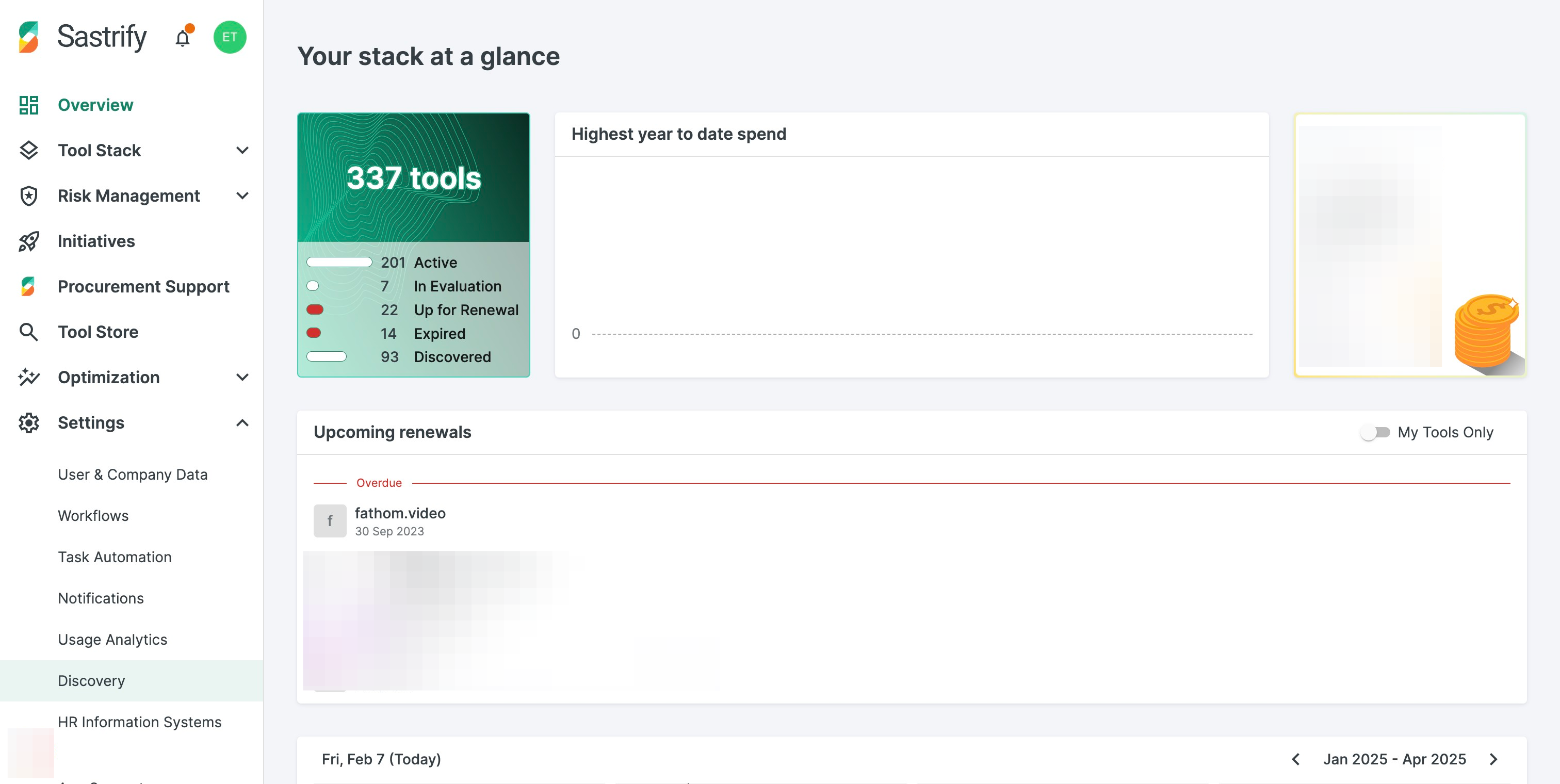The image size is (1560, 784).
Task: Expand the Tool Stack submenu chevron
Action: [242, 150]
